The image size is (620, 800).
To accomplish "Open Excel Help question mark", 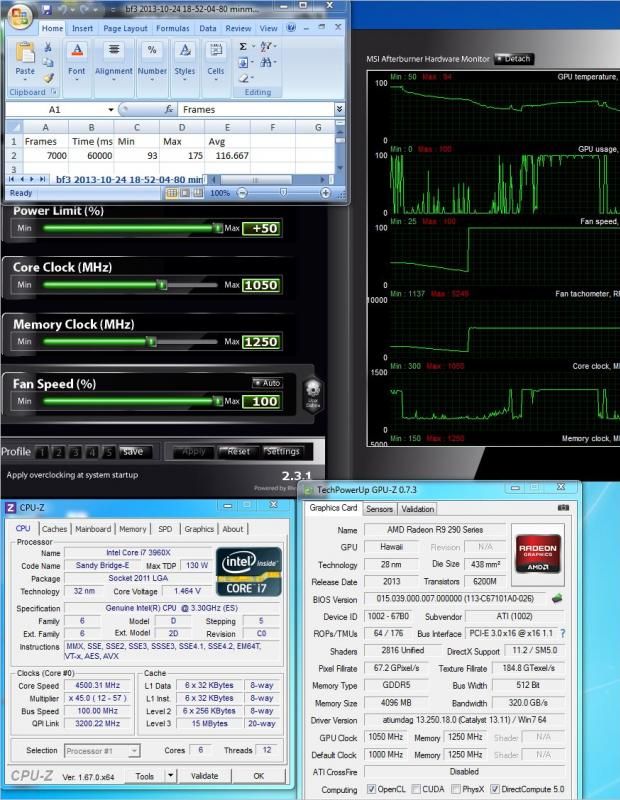I will pos(291,28).
